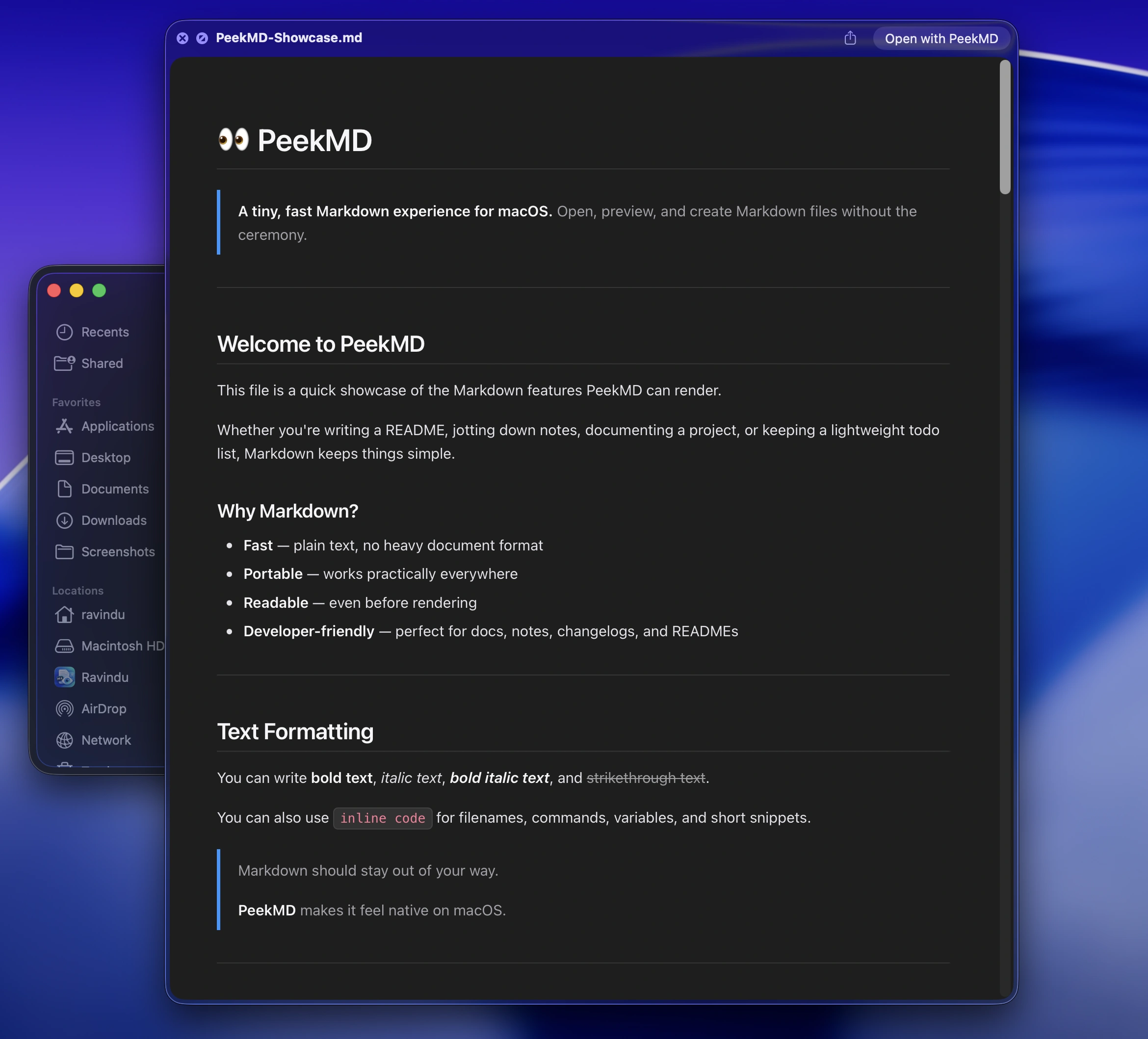Screen dimensions: 1148x1039
Task: Click the PeekMD-Showcase.md file name in title bar
Action: pyautogui.click(x=288, y=38)
